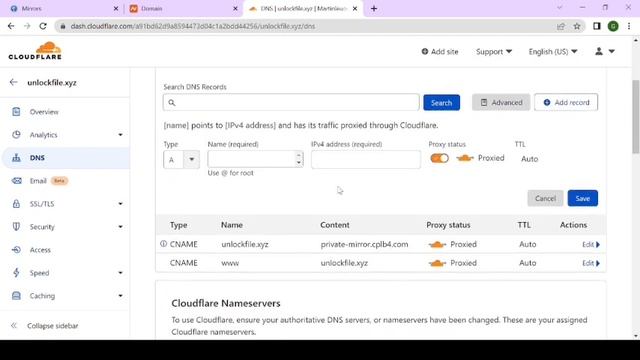The image size is (640, 360).
Task: Click the info icon beside unlockfile.xyz CNAME
Action: coord(163,244)
